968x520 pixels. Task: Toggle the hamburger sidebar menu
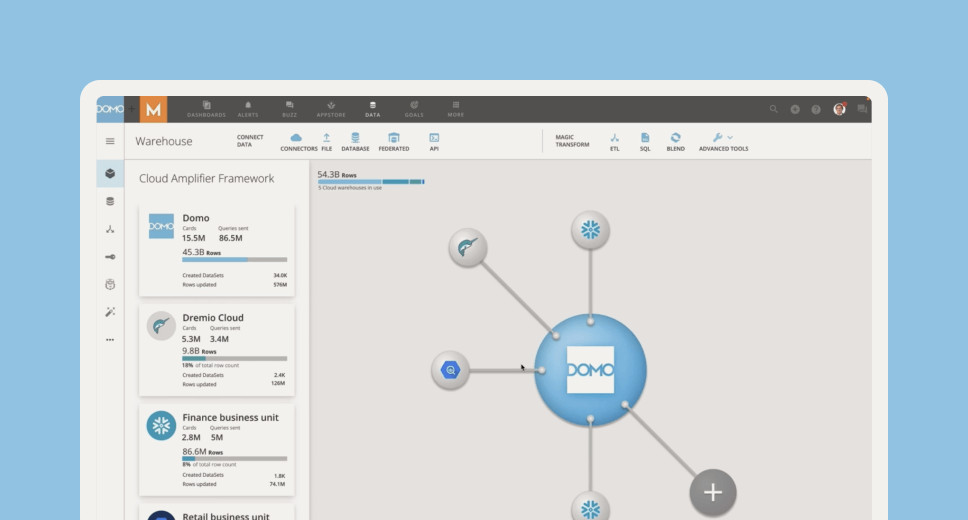click(110, 141)
